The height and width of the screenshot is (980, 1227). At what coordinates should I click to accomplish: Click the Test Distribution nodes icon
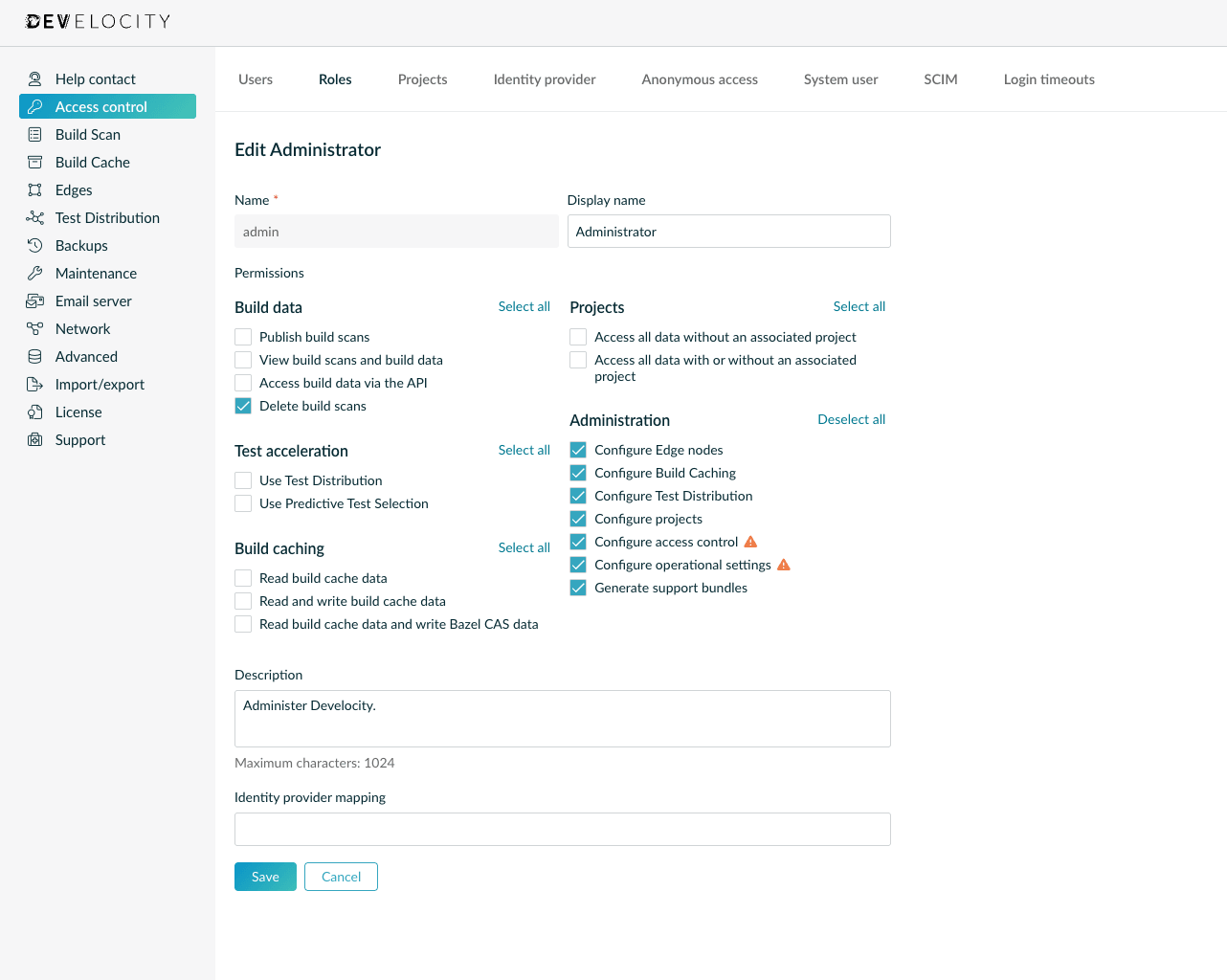35,218
